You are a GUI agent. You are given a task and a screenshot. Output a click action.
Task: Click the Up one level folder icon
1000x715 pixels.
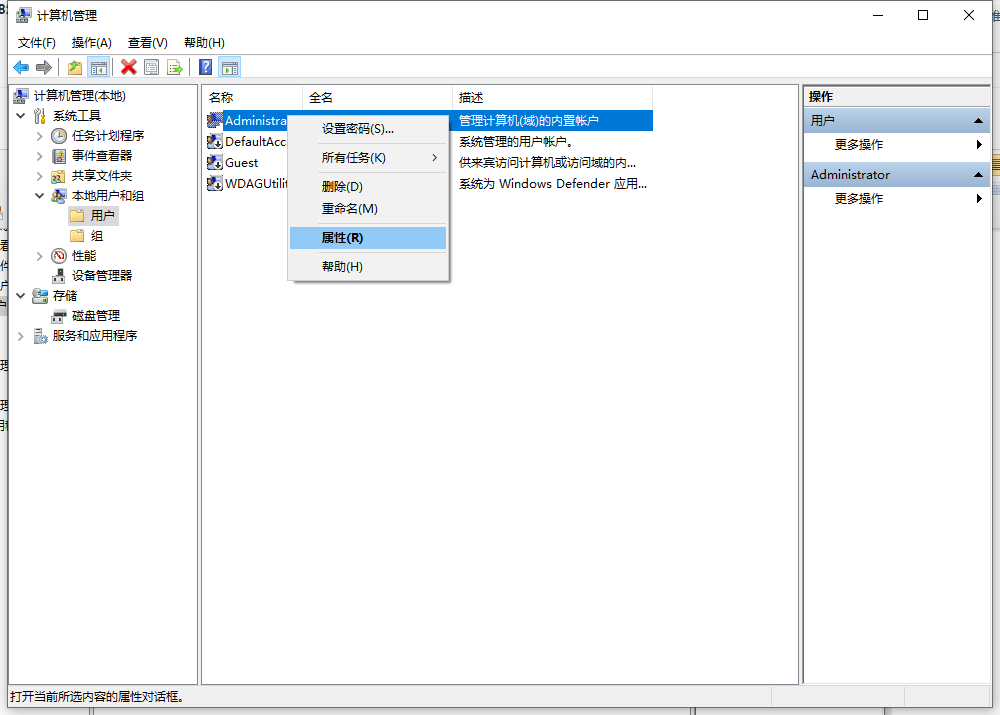point(74,67)
